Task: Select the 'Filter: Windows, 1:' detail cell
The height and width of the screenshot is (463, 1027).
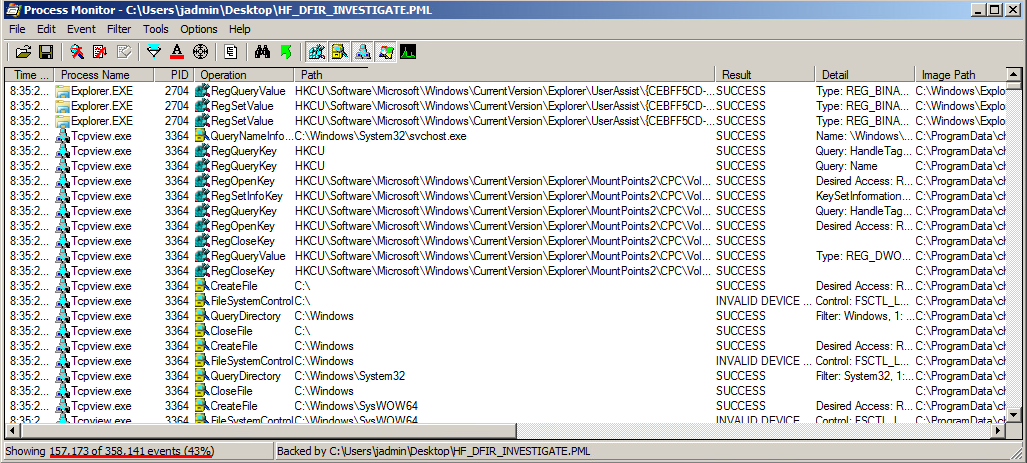Action: pos(863,316)
